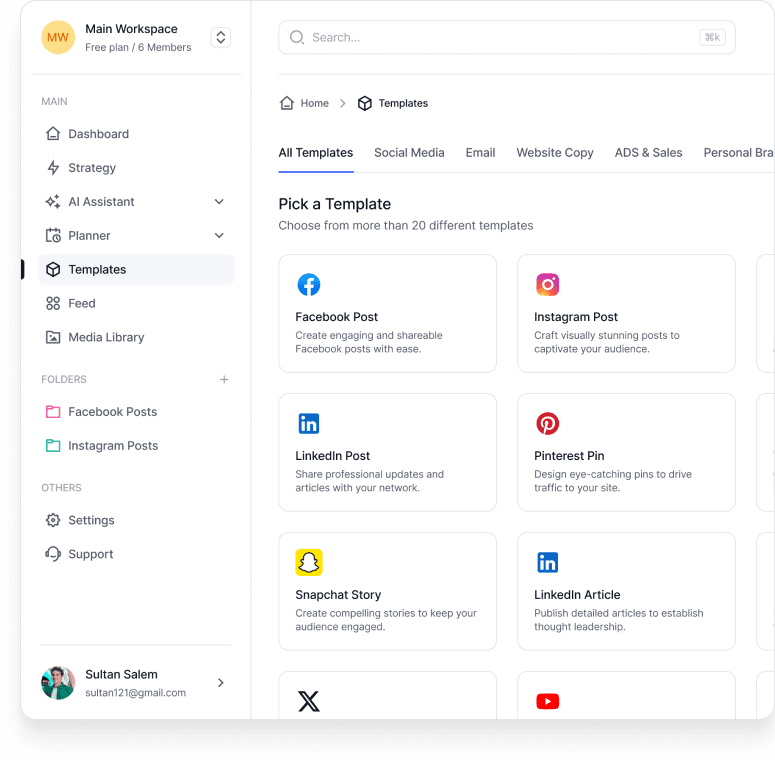Go to Dashboard in sidebar
The image size is (775, 760).
pos(98,134)
